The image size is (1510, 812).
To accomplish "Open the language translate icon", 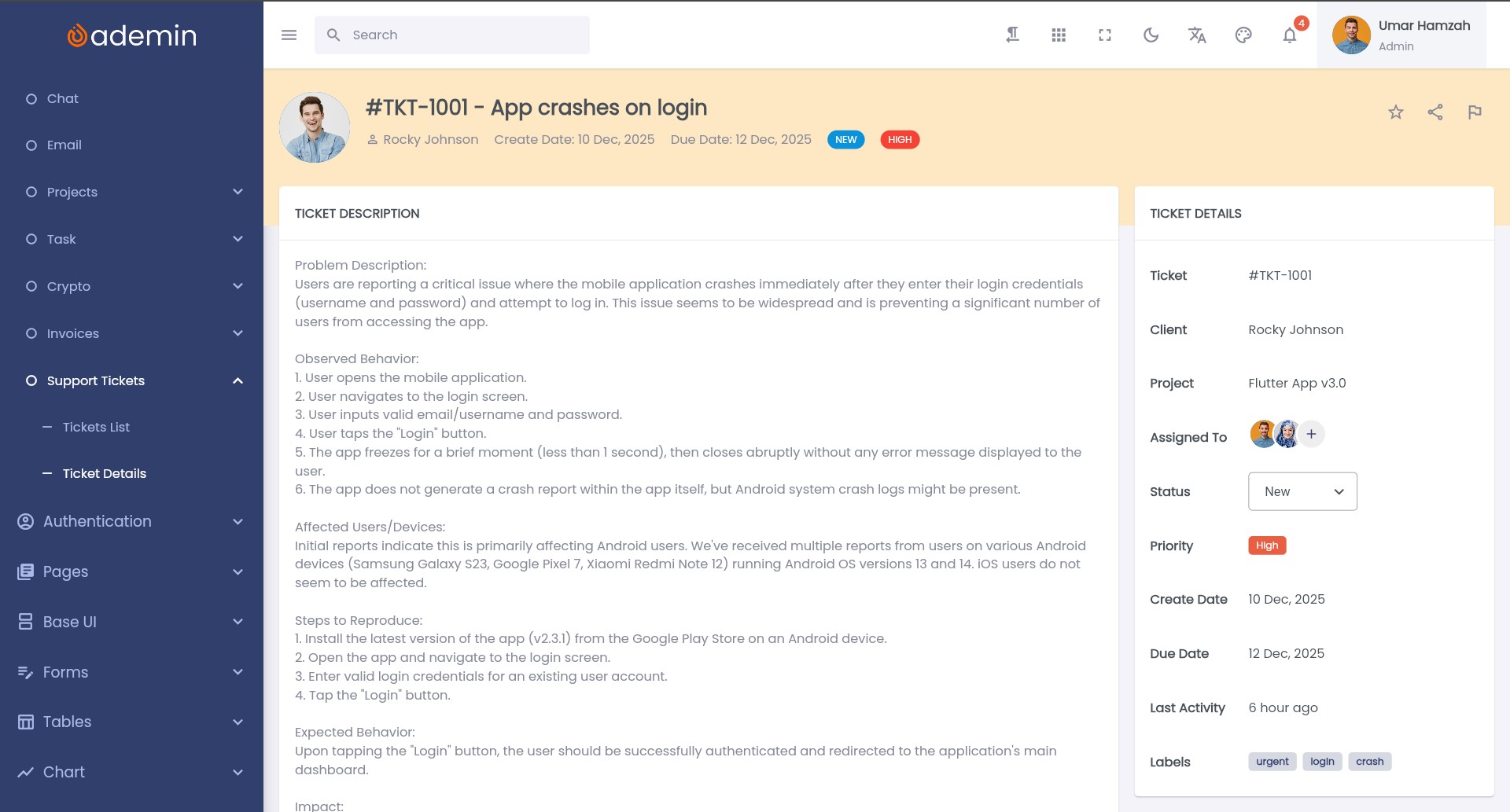I will point(1197,35).
